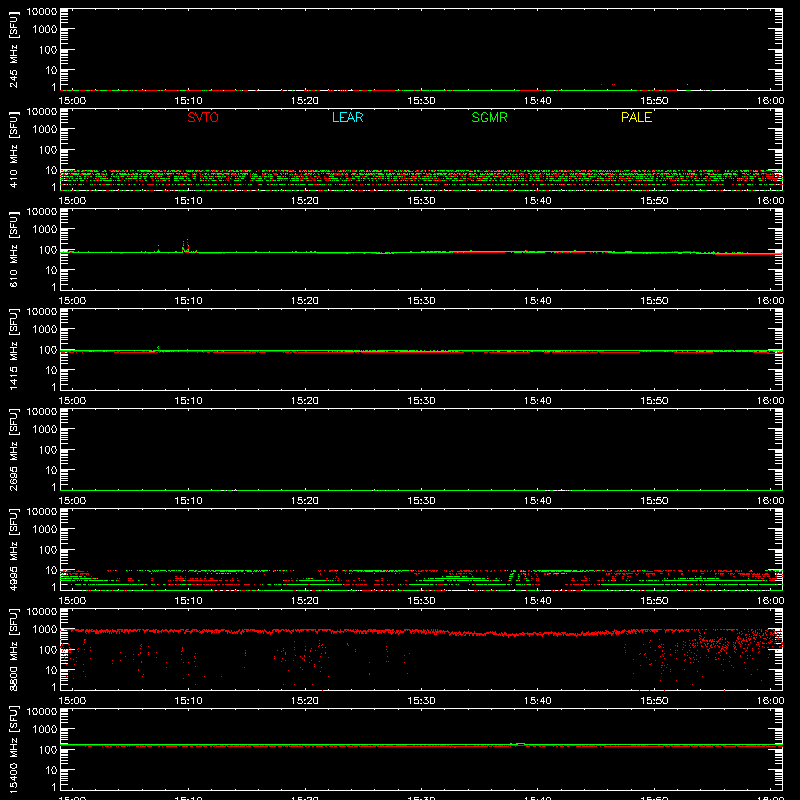800x800 pixels.
Task: Click 15:50 tick label below 610 MHz panel
Action: pyautogui.click(x=654, y=301)
